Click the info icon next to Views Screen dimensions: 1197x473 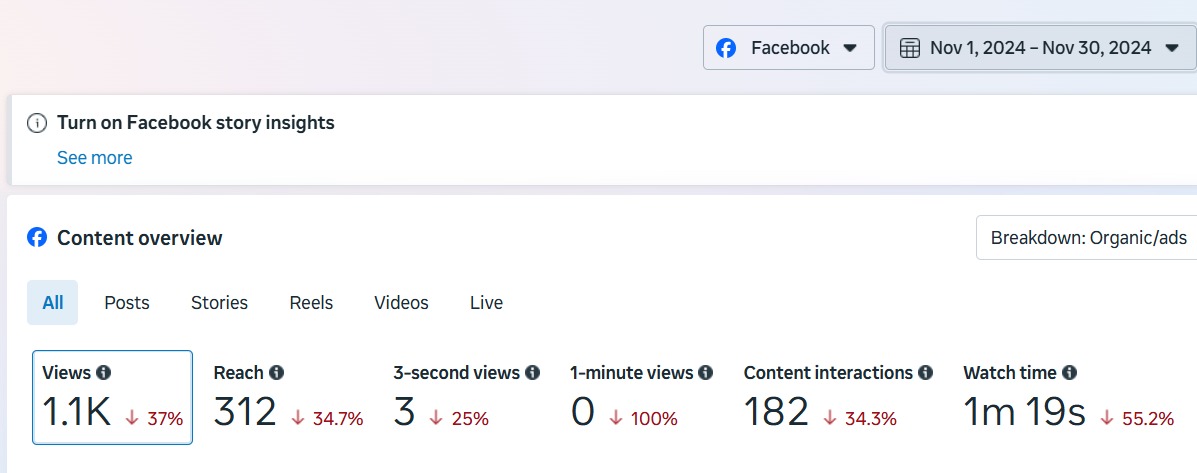[x=104, y=373]
